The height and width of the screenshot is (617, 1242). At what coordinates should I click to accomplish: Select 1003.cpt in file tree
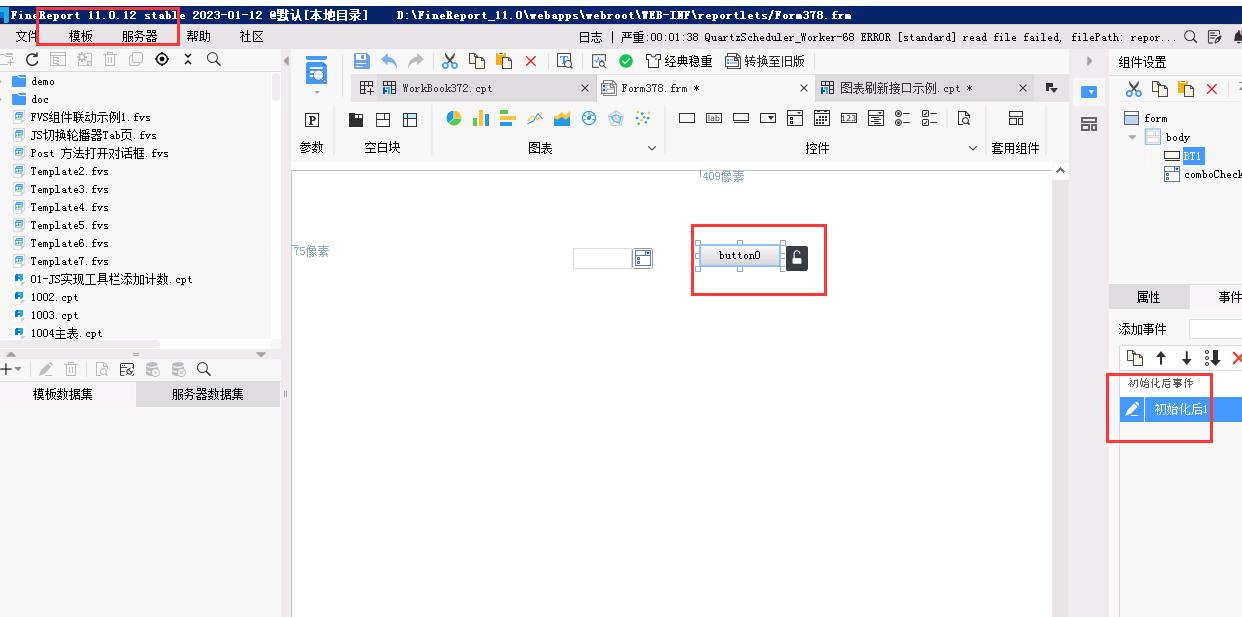click(x=54, y=315)
